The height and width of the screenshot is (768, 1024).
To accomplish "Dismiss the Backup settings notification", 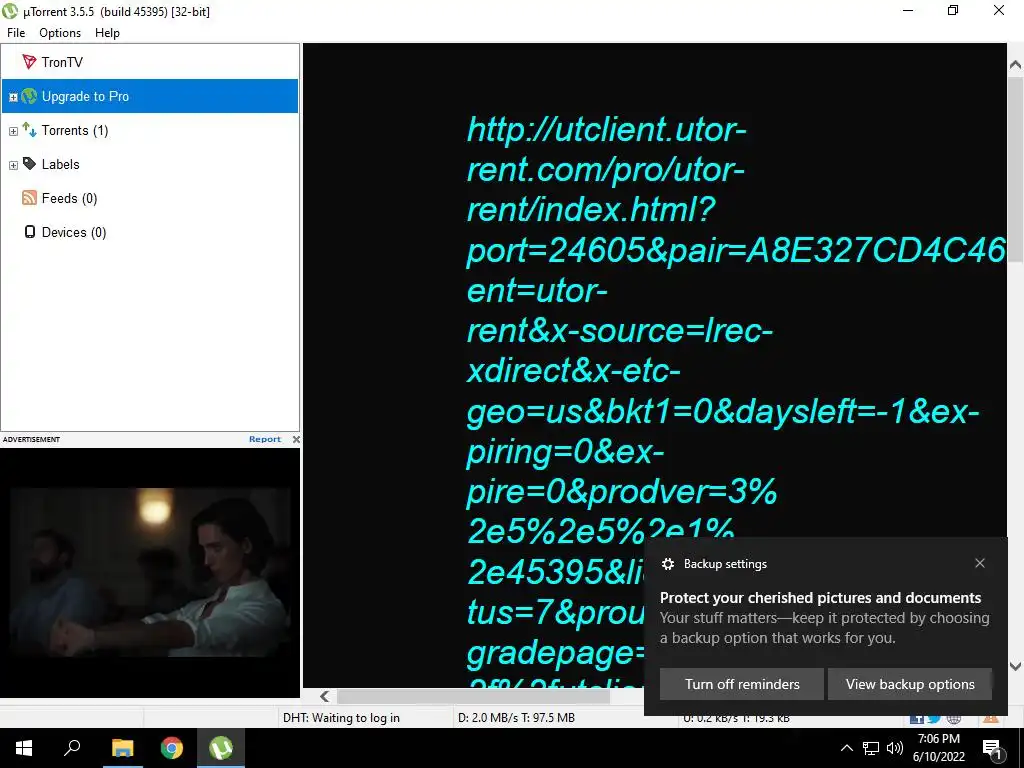I will 980,563.
